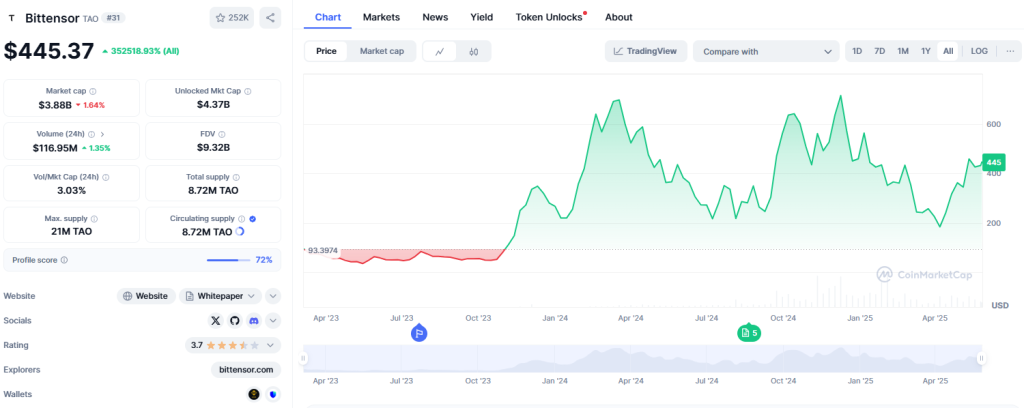1024x408 pixels.
Task: Click the 93.3974 starting price label
Action: tap(323, 250)
